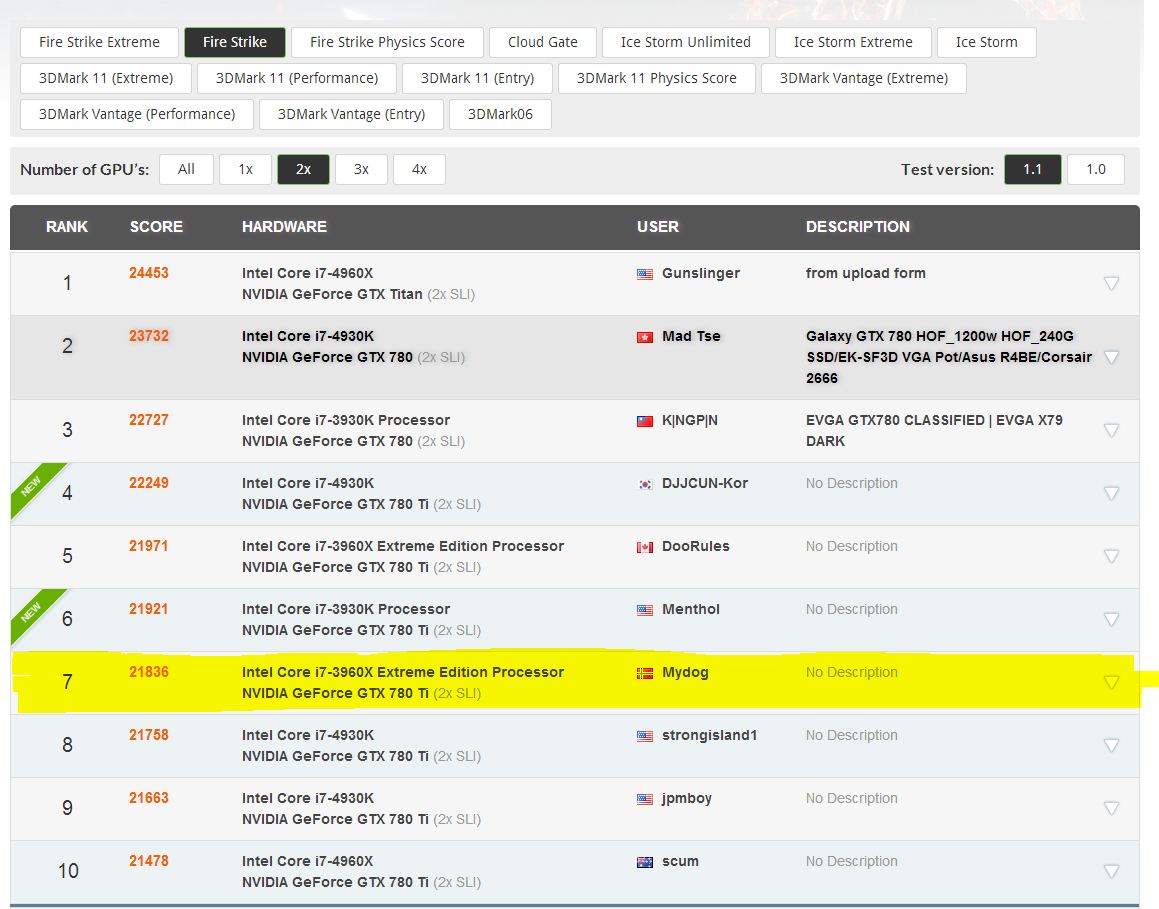Open the 3DMark Vantage (Performance) tab
1159x909 pixels.
point(137,115)
